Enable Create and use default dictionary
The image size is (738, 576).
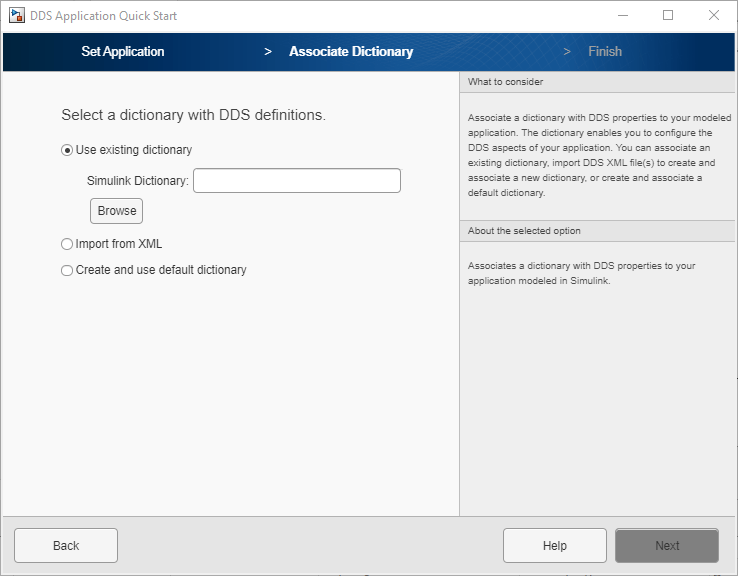coord(68,270)
